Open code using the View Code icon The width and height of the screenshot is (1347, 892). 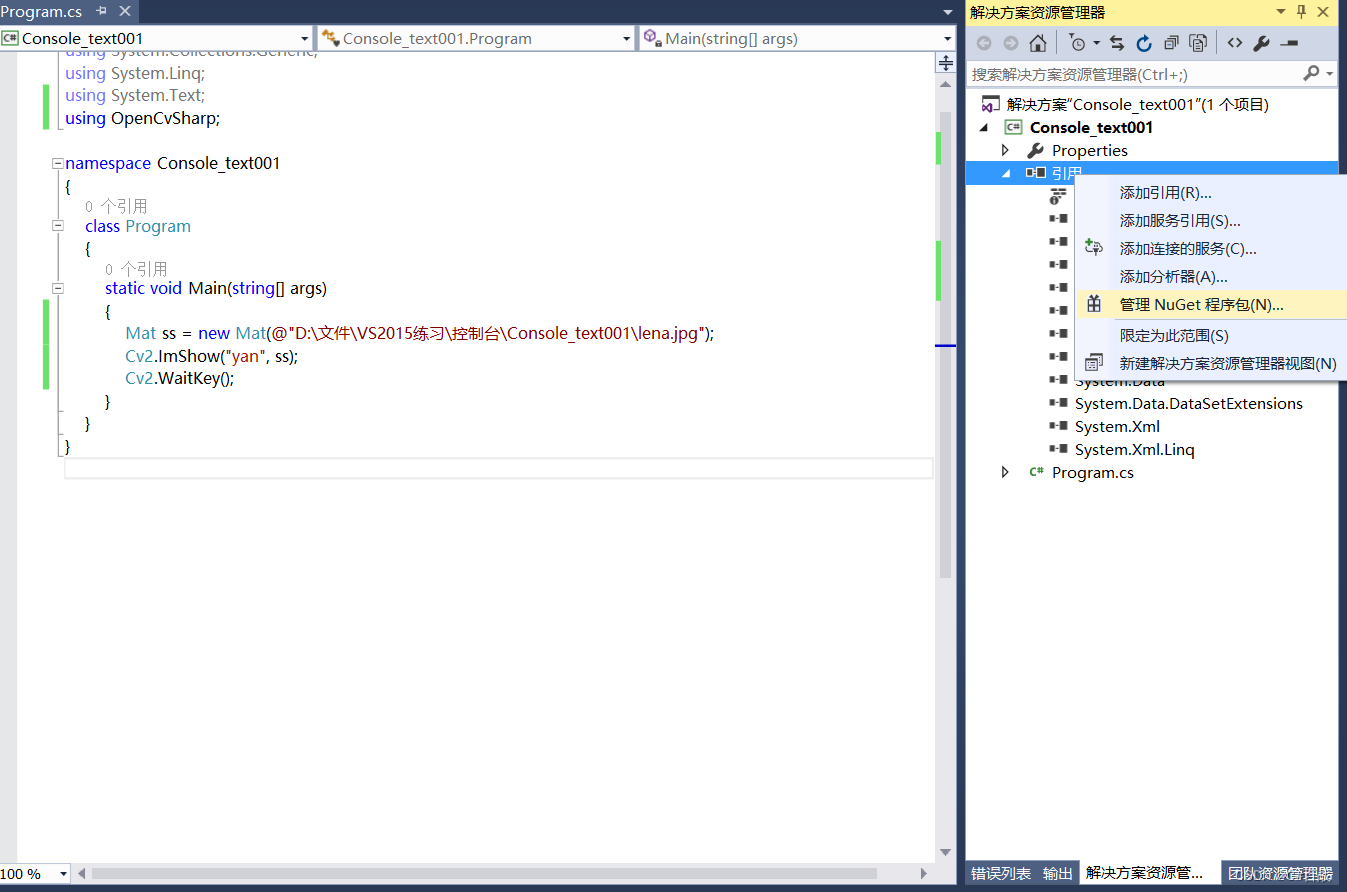(x=1234, y=43)
